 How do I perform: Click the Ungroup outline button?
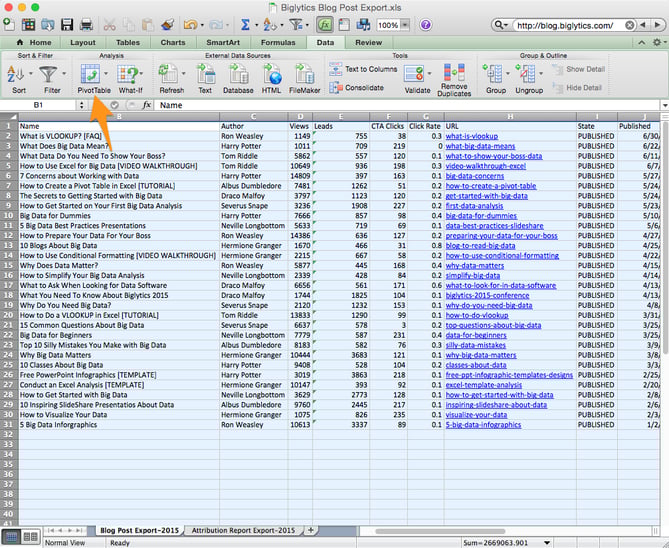pos(526,79)
